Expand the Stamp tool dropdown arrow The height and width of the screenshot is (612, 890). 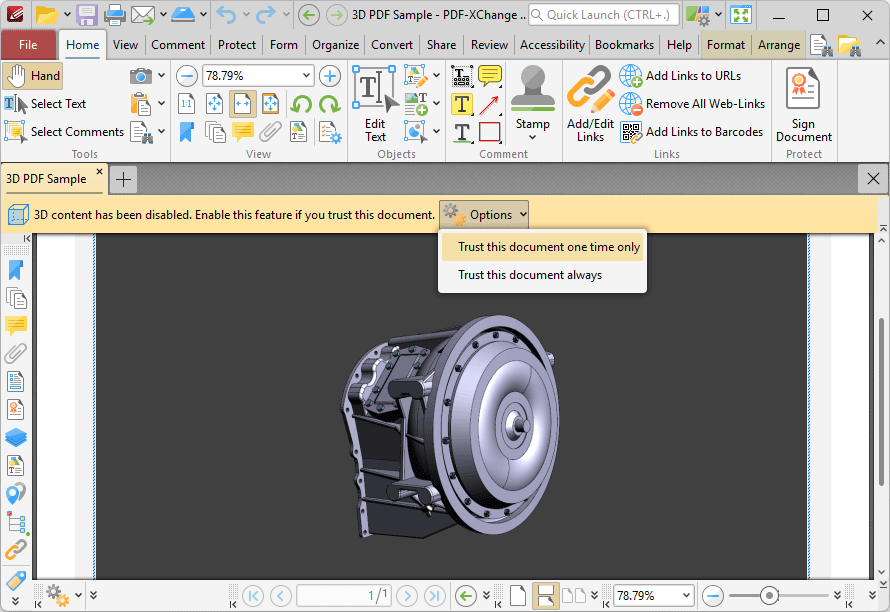coord(533,135)
